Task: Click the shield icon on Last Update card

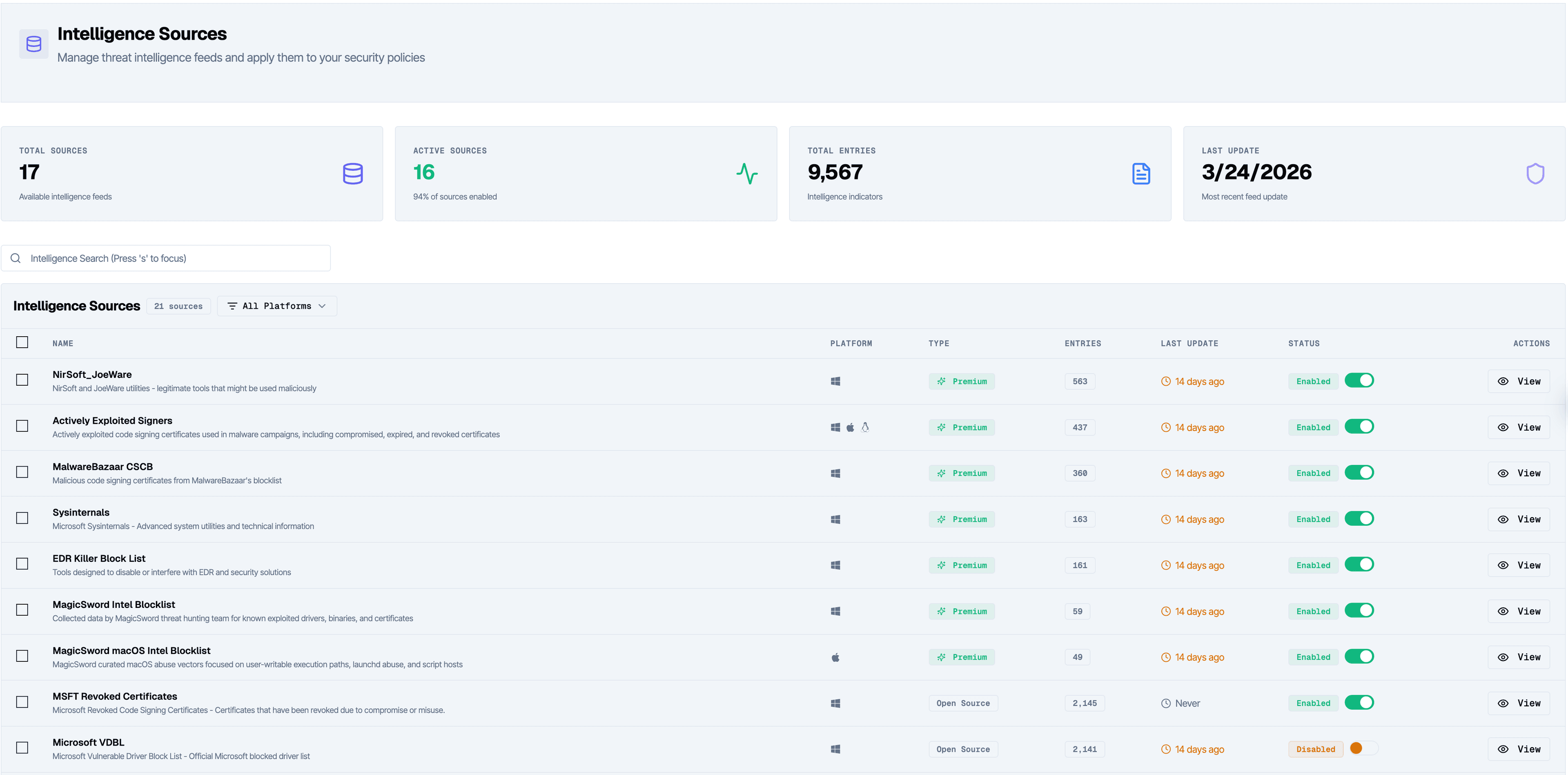Action: tap(1535, 174)
